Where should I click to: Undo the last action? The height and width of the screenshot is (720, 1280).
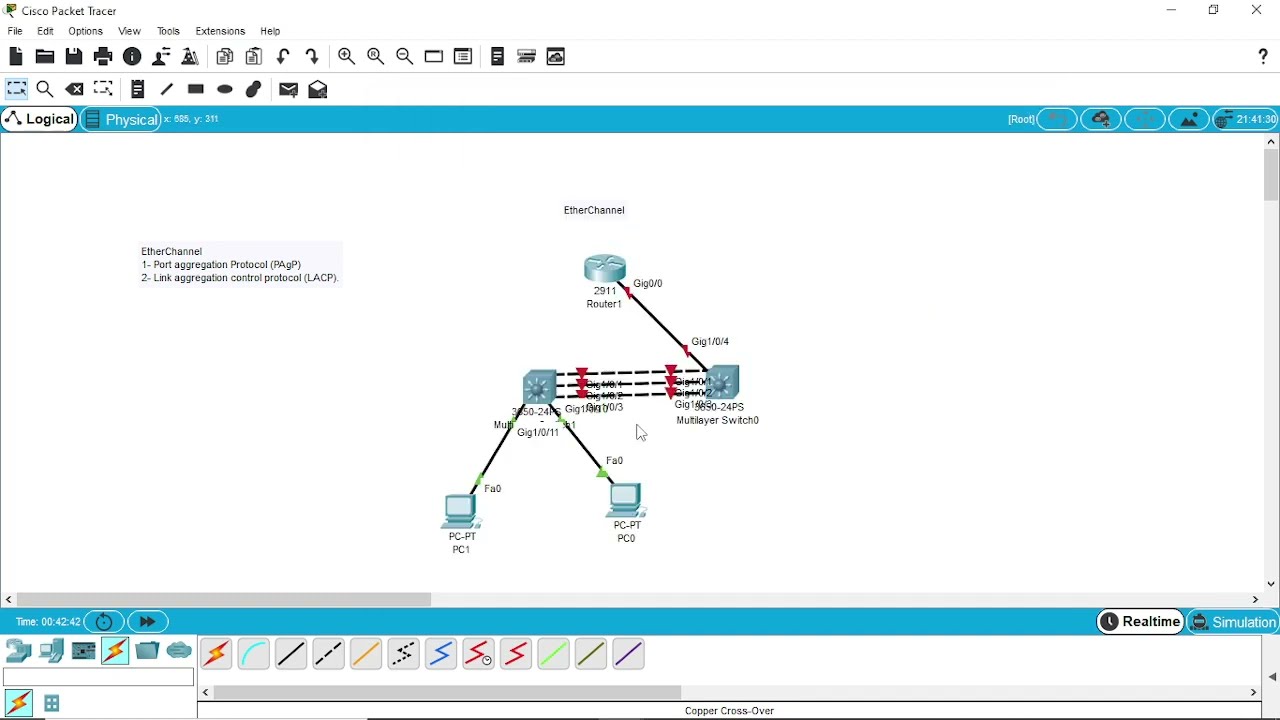(x=284, y=57)
